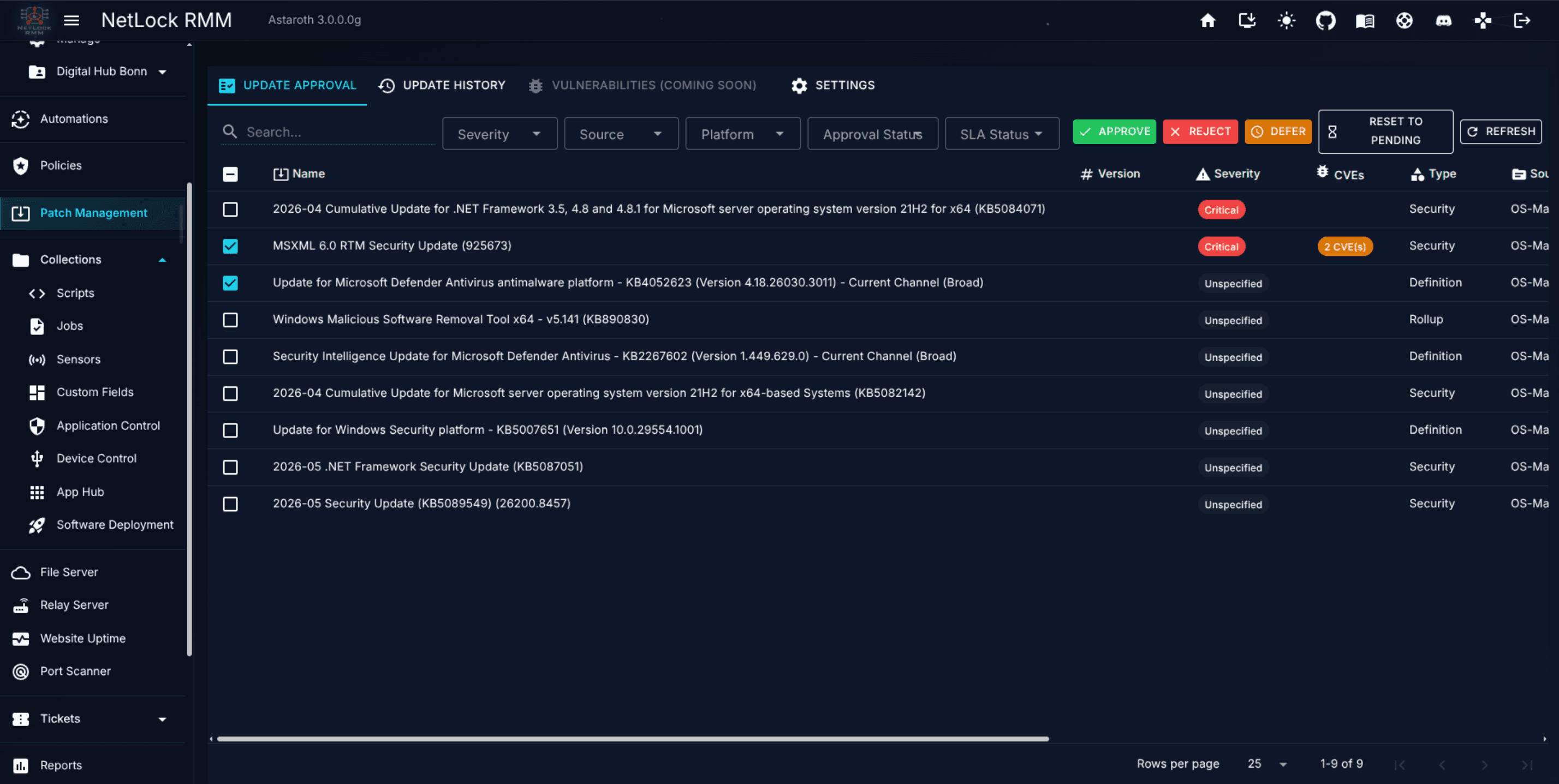
Task: Toggle the hamburger navigation menu
Action: pyautogui.click(x=72, y=21)
